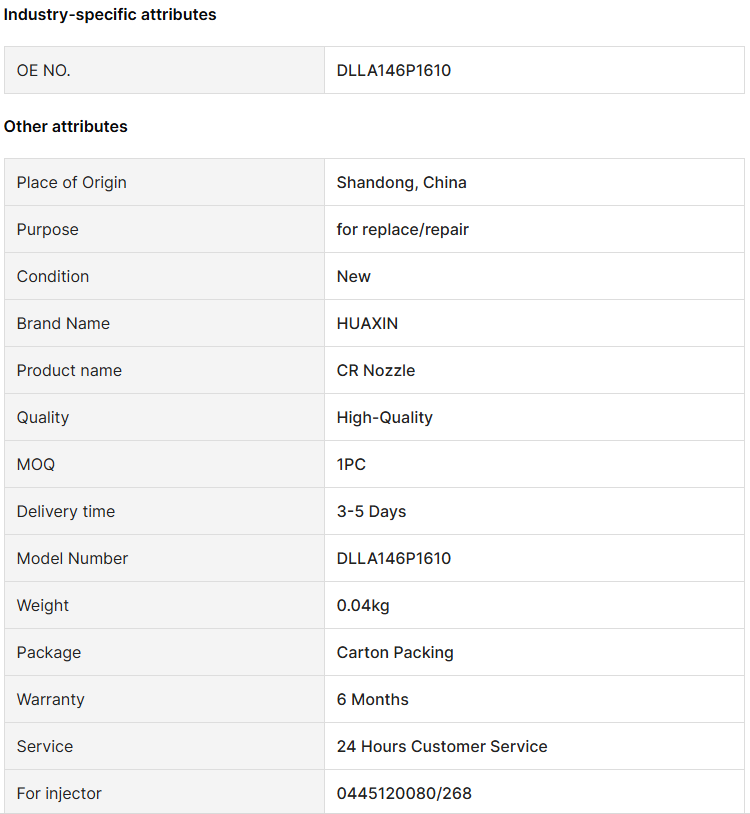Click the Shandong, China value
Screen dimensions: 750x814
[x=401, y=182]
